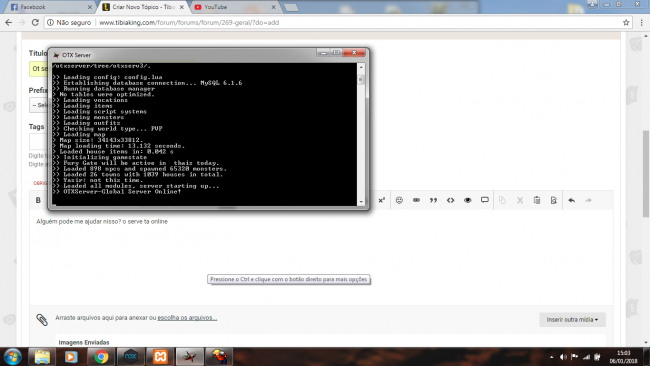Insert a hyperlink with the chain icon

416,200
